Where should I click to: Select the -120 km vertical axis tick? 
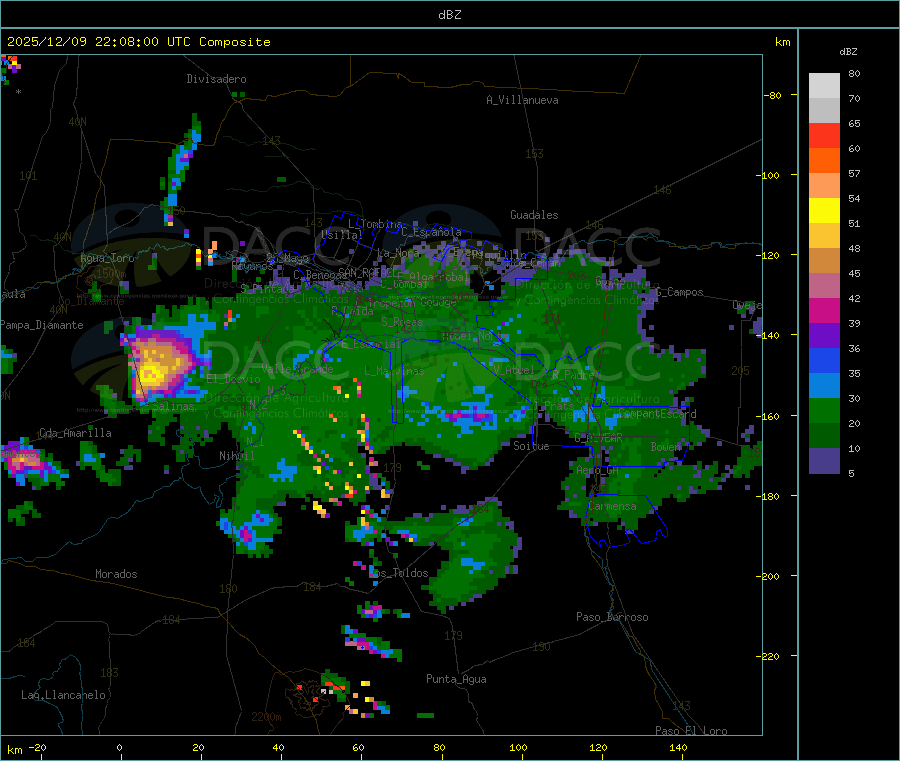pos(768,255)
